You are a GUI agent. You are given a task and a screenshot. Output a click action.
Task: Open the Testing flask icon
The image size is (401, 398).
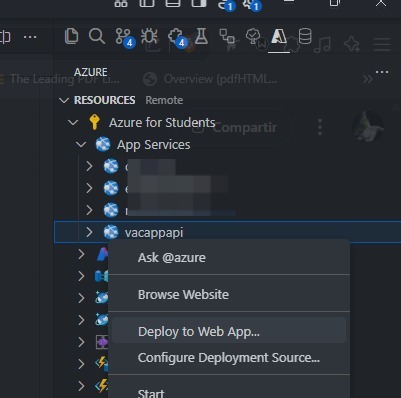tap(201, 36)
